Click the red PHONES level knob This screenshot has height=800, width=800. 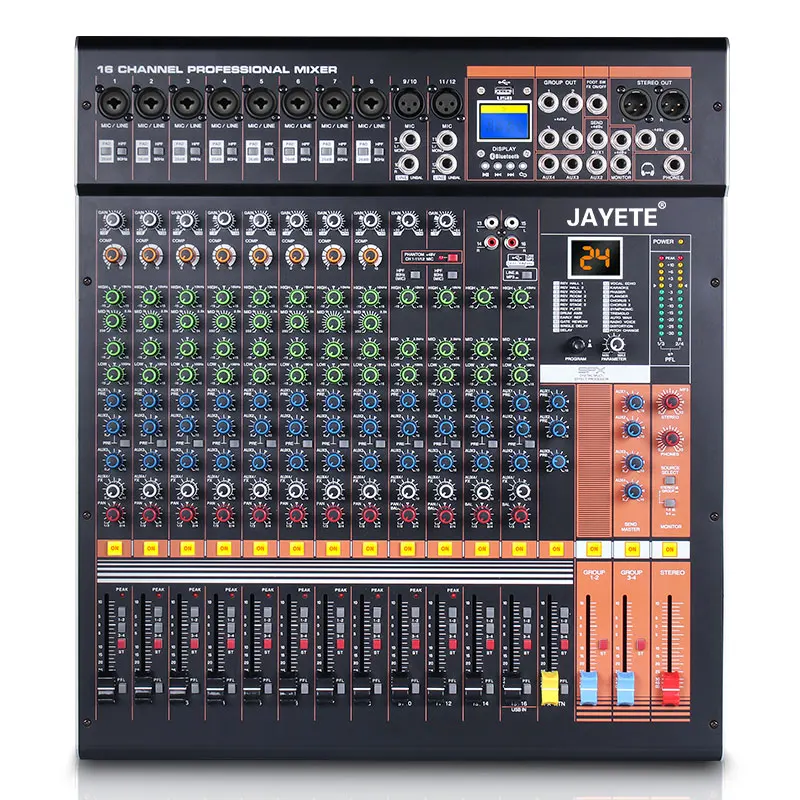point(670,438)
